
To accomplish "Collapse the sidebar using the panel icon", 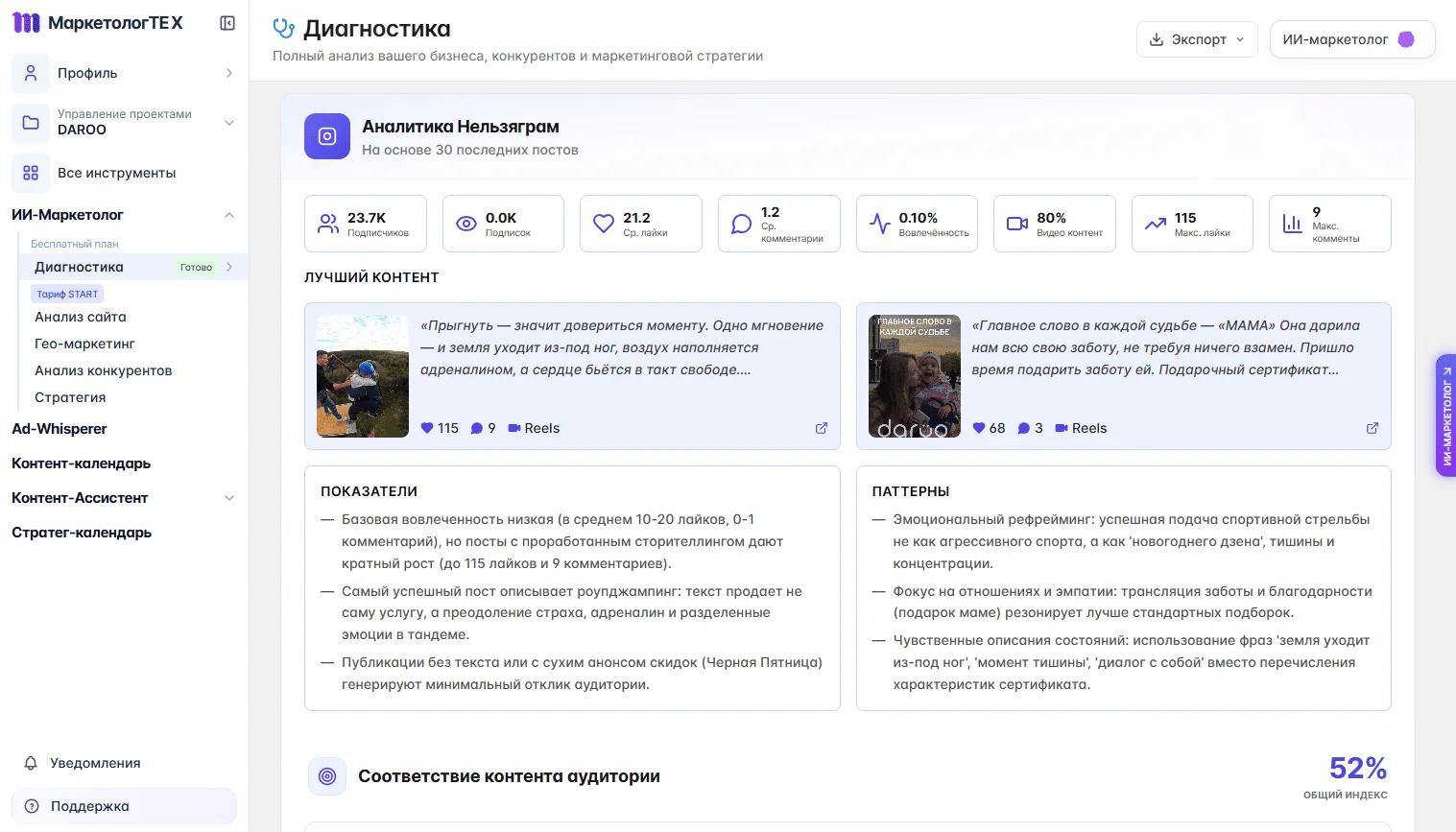I will click(227, 22).
